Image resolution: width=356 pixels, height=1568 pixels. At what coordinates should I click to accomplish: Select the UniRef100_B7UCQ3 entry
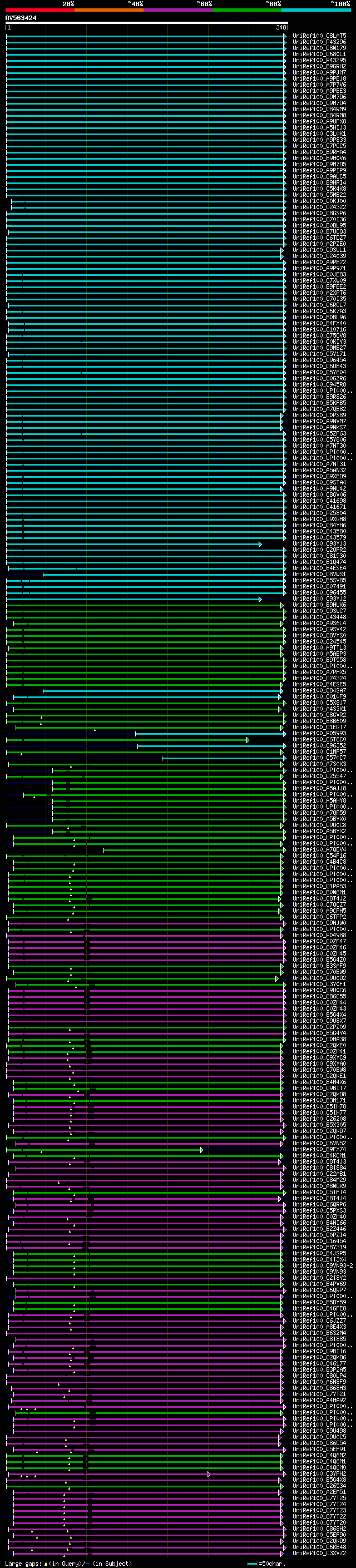tap(319, 232)
